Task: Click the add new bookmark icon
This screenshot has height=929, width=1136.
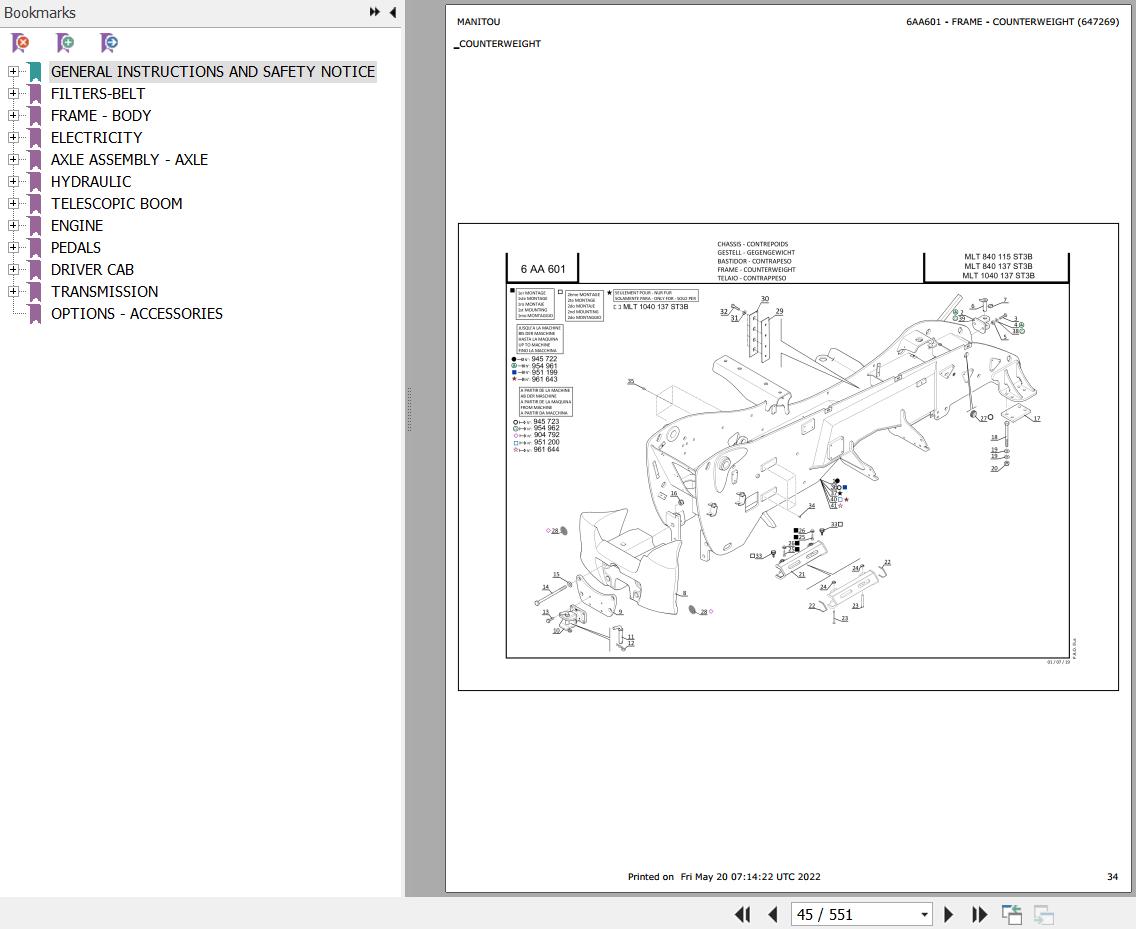Action: [65, 43]
